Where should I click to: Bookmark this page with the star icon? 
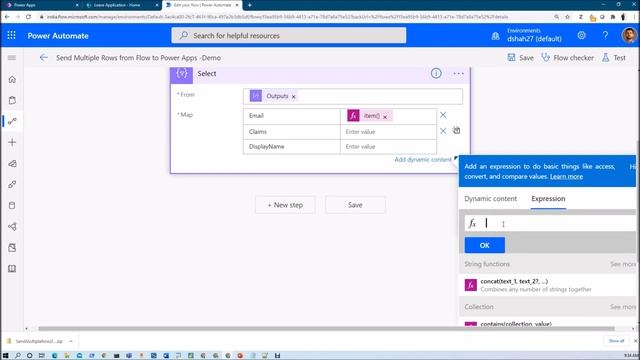pyautogui.click(x=567, y=17)
